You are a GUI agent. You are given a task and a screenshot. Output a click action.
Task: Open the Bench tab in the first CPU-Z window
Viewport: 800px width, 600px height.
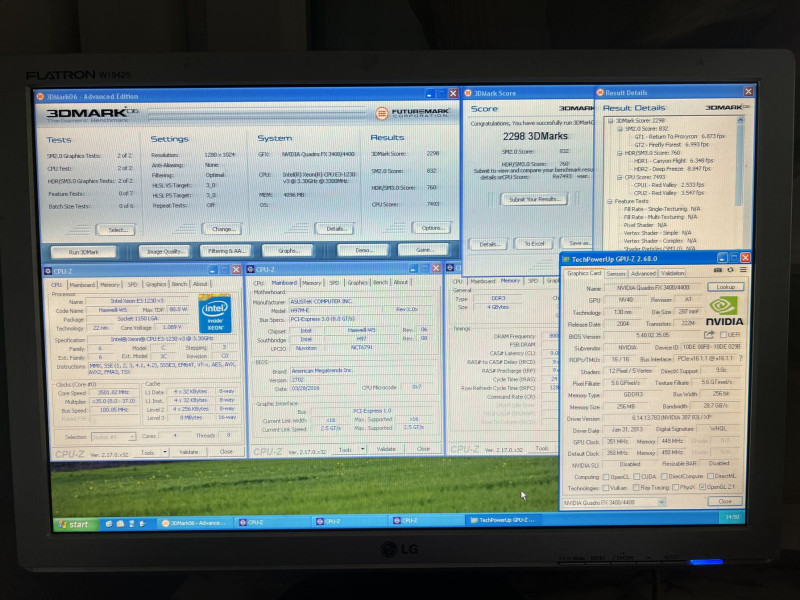tap(179, 284)
